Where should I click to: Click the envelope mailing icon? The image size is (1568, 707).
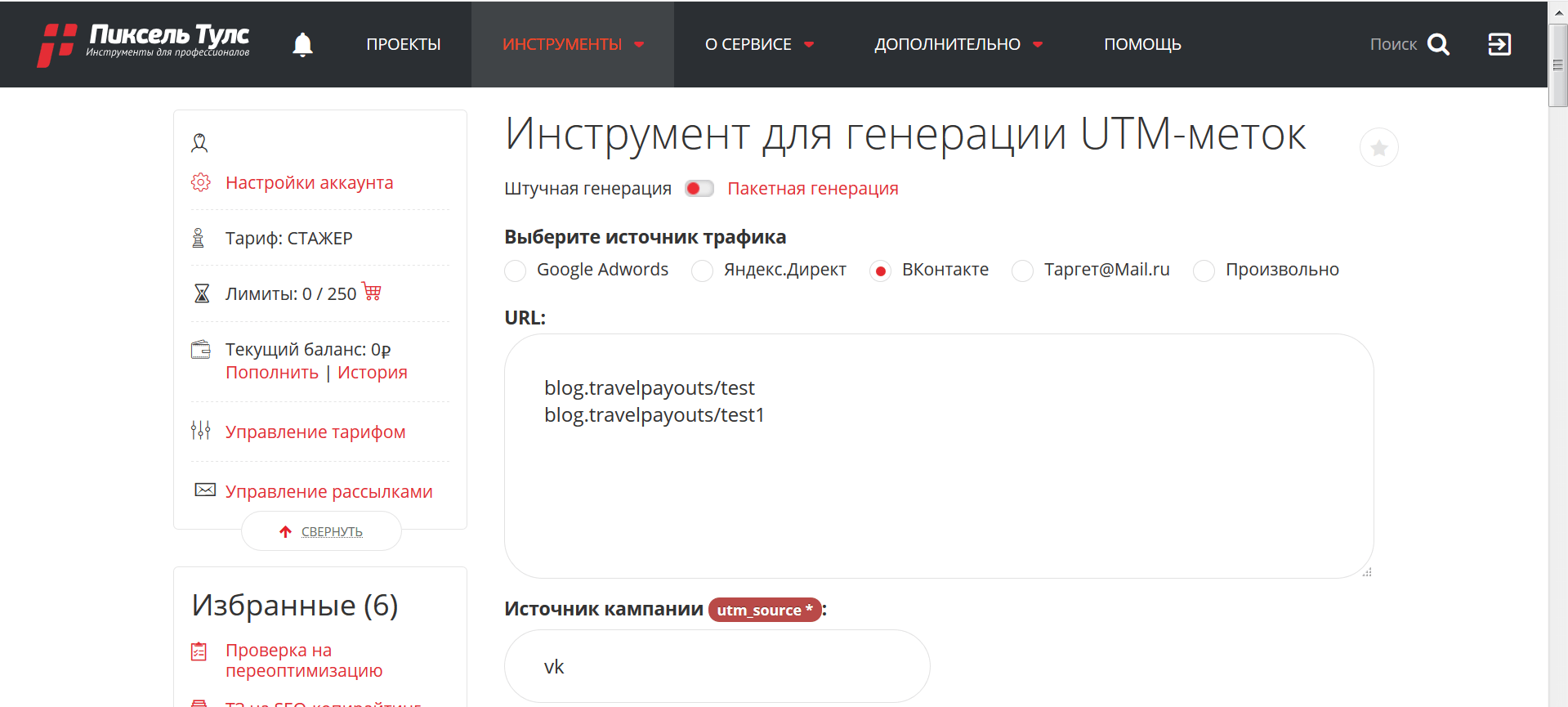(204, 490)
